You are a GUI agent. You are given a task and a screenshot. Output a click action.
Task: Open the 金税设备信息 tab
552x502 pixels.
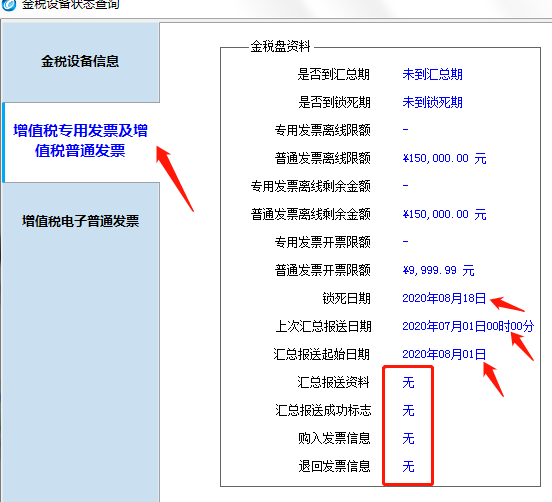[x=81, y=62]
